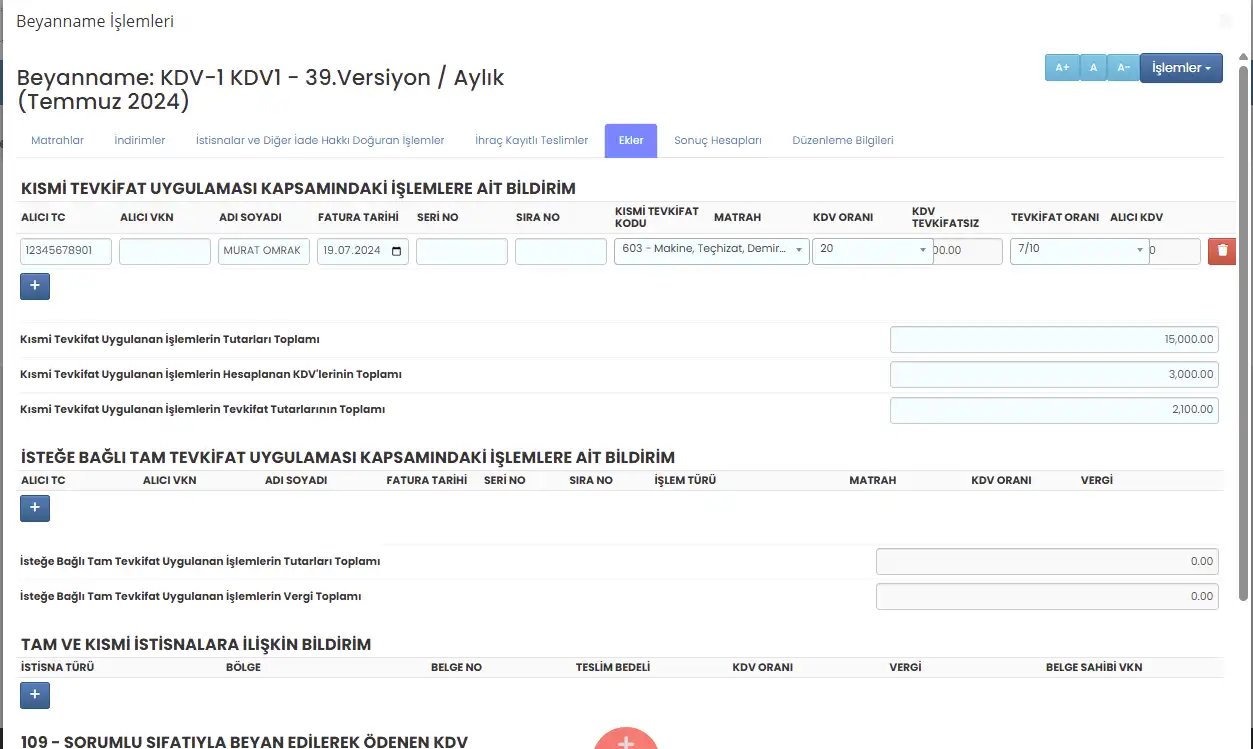Expand the Tevkifat Oranı dropdown showing 7/10
This screenshot has height=749, width=1253.
pyautogui.click(x=1140, y=250)
